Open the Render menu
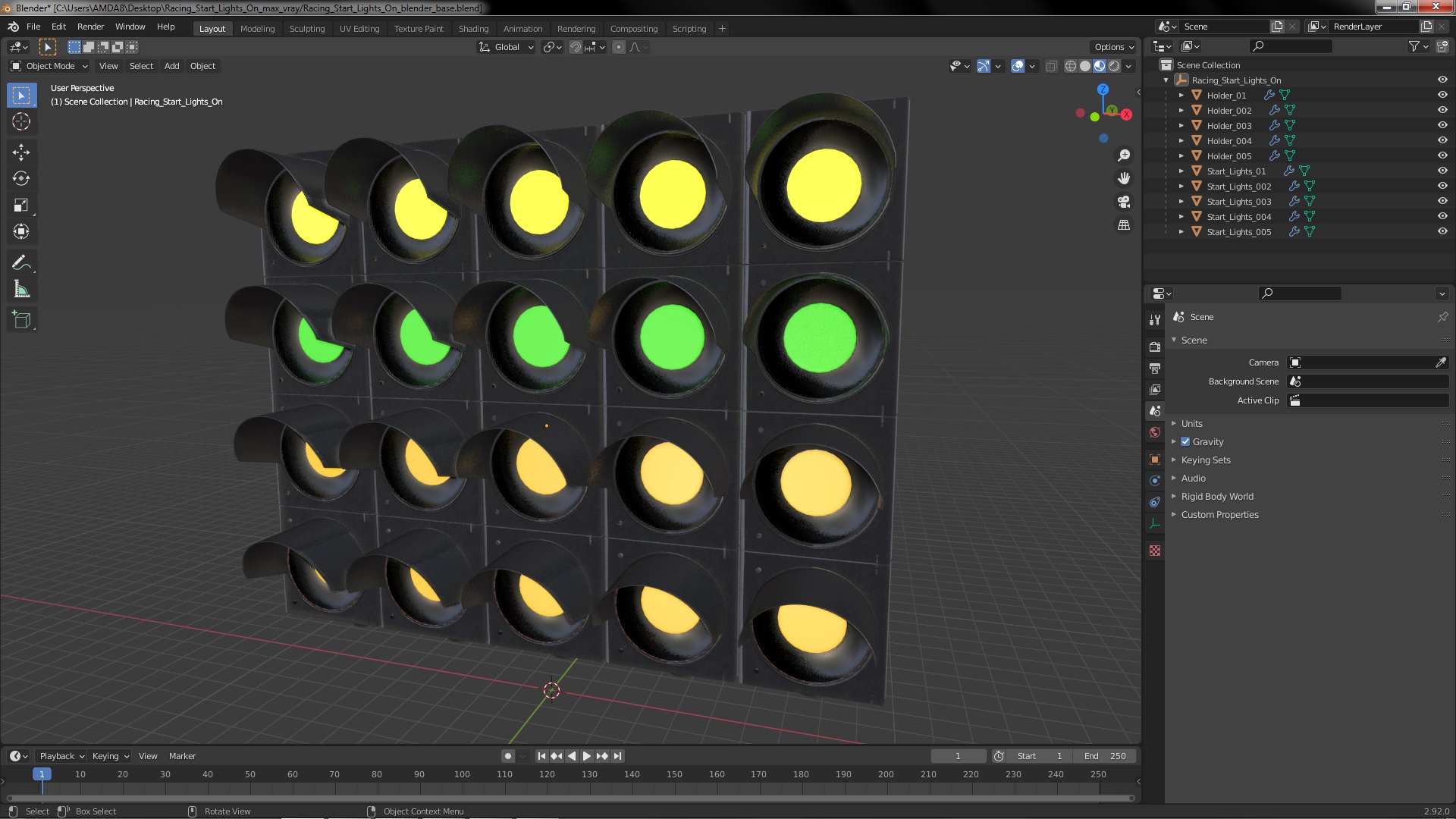Viewport: 1456px width, 819px height. [90, 27]
